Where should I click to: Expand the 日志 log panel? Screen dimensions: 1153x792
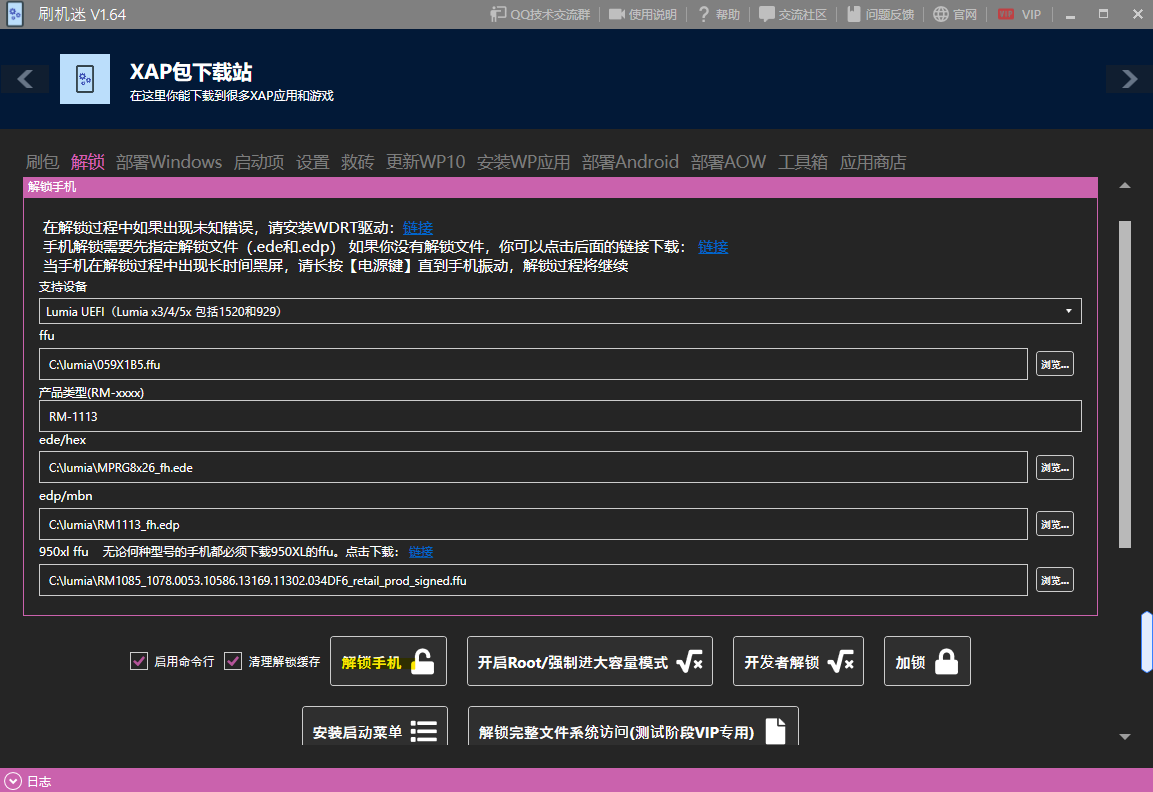tap(13, 781)
